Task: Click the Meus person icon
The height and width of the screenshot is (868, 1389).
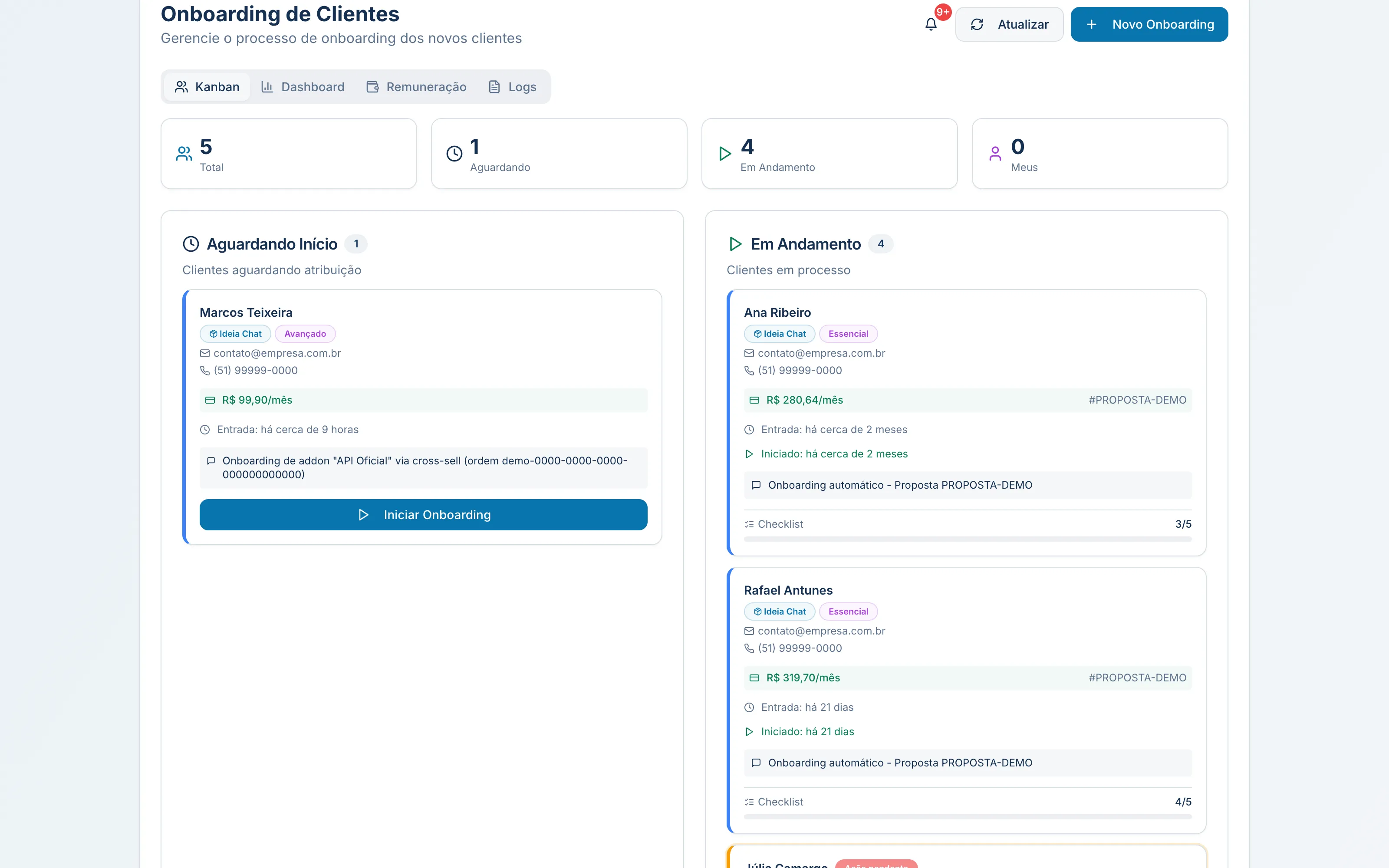Action: pos(995,153)
